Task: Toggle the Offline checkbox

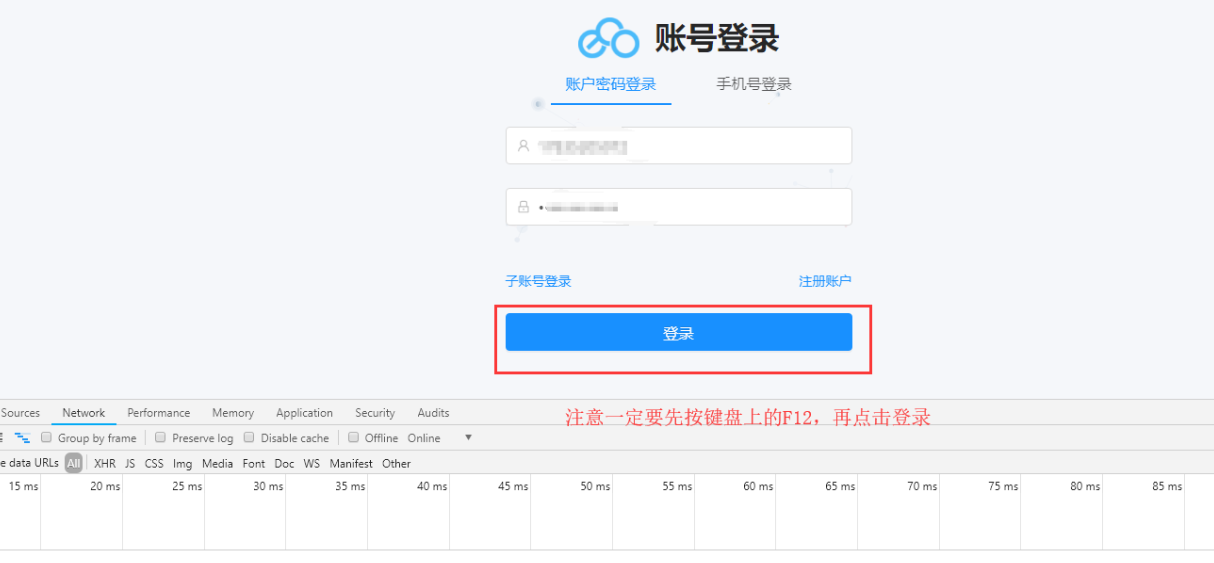Action: (x=353, y=437)
